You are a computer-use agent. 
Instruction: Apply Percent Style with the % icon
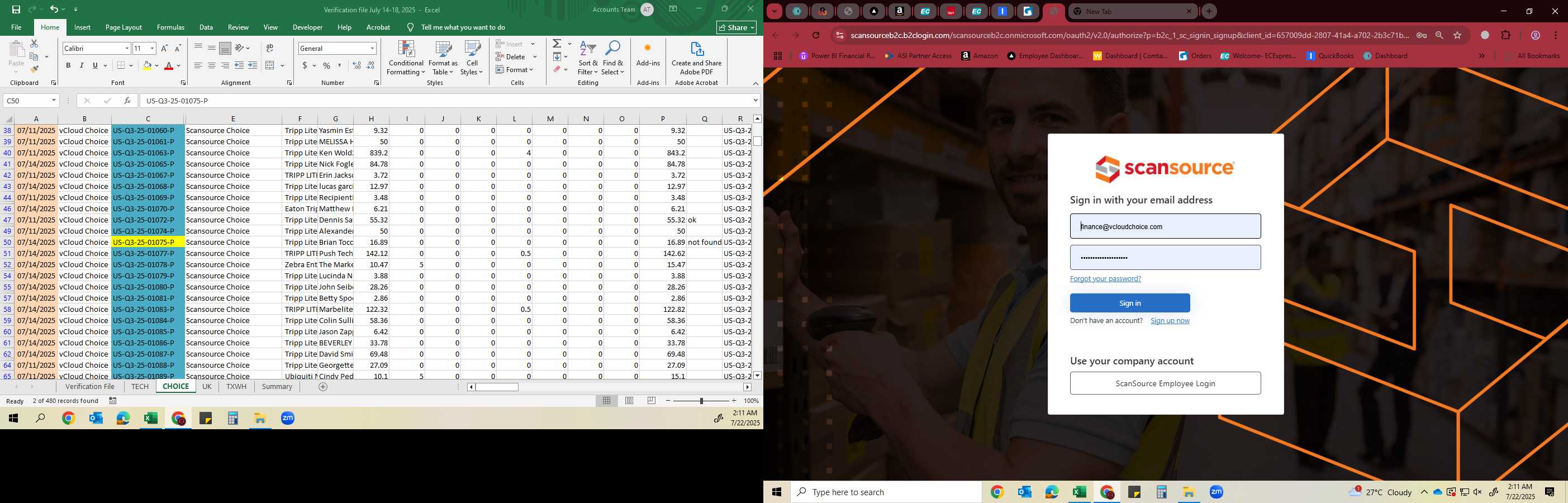(x=327, y=65)
